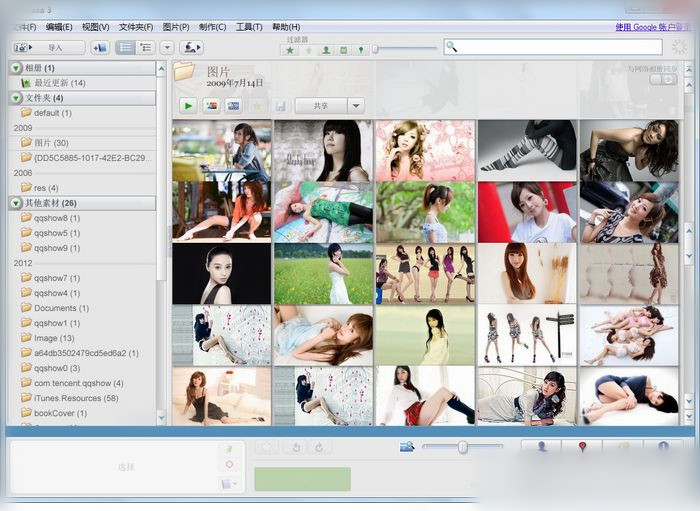Open the places map pin panel
Screen dimensions: 700x511
pos(582,446)
